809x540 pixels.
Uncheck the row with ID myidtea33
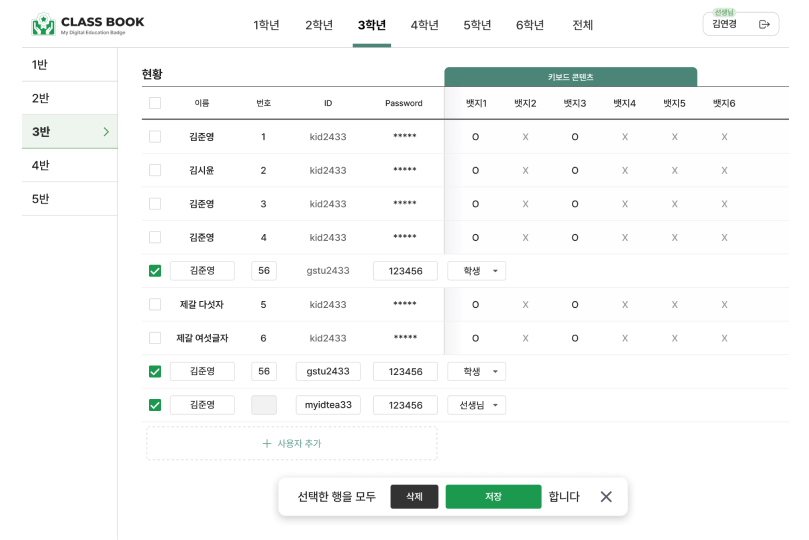pos(155,405)
